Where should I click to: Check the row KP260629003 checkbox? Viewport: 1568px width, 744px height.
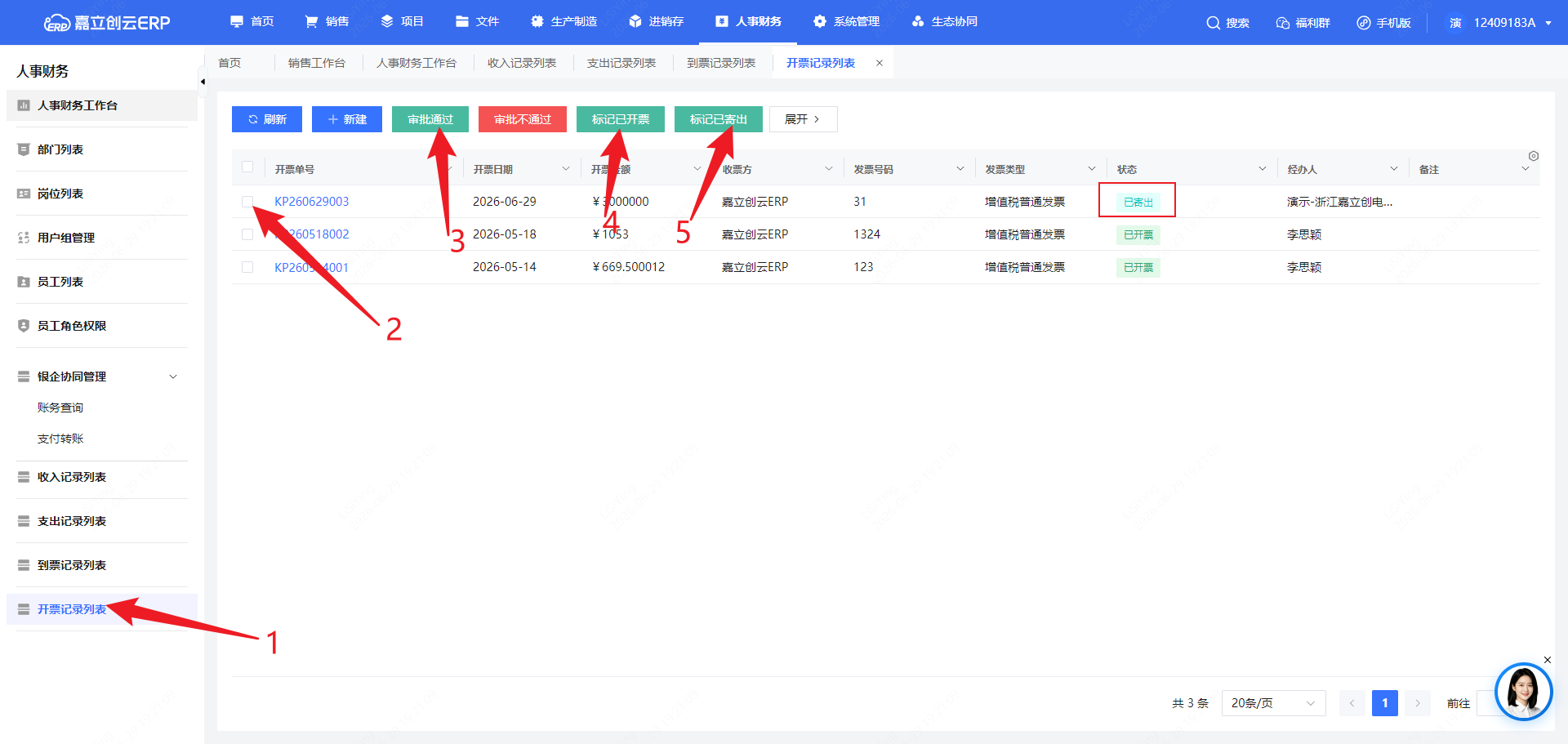coord(247,201)
